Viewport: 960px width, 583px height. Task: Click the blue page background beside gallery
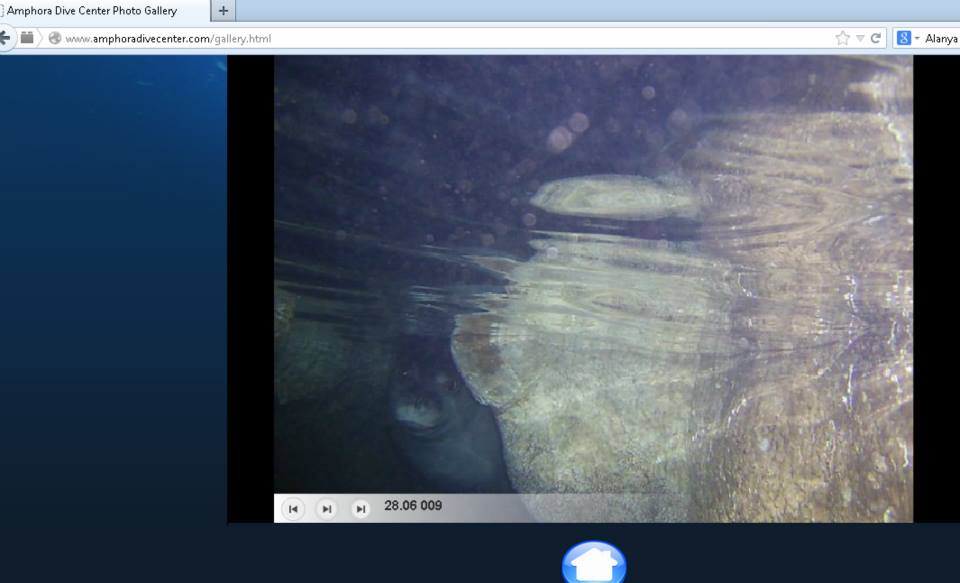(x=112, y=300)
